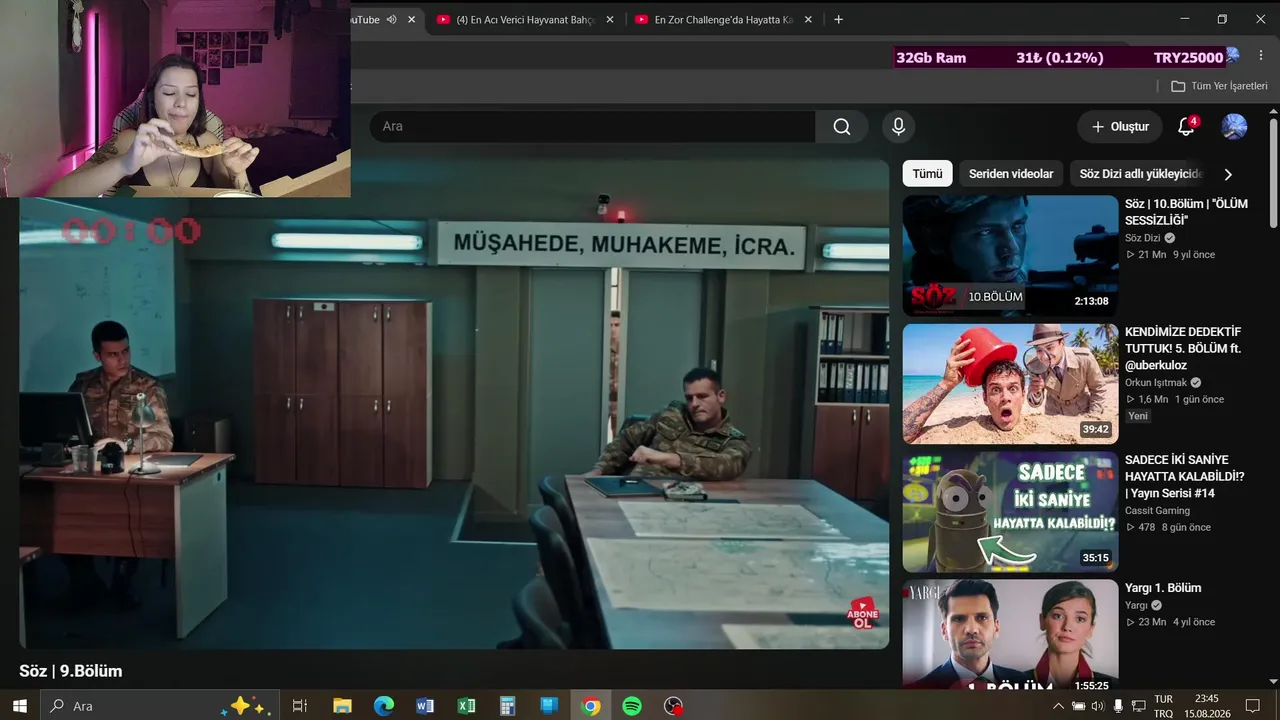Open Spotify from the taskbar
This screenshot has height=720, width=1280.
(632, 706)
